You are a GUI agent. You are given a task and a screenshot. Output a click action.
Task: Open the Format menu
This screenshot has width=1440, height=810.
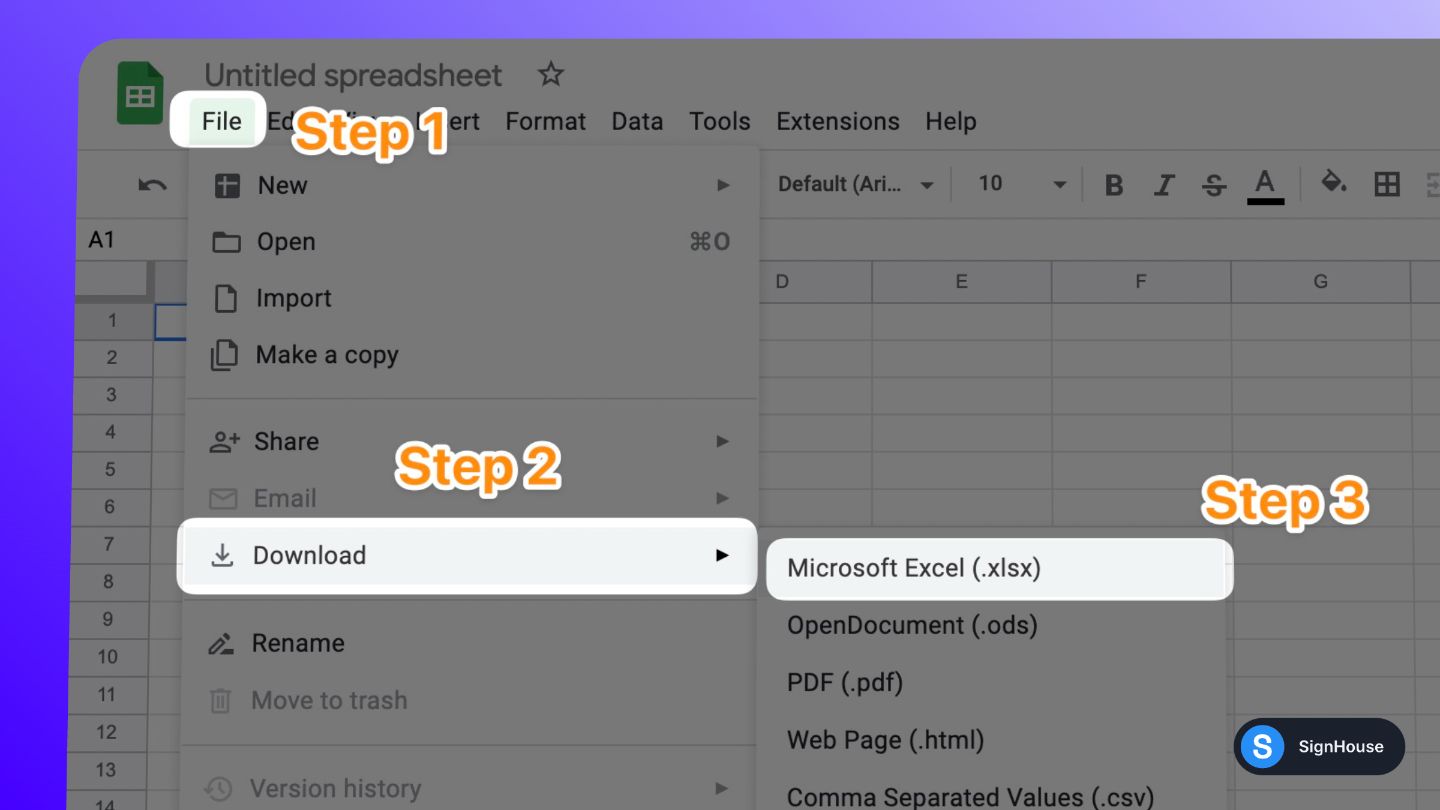click(545, 121)
